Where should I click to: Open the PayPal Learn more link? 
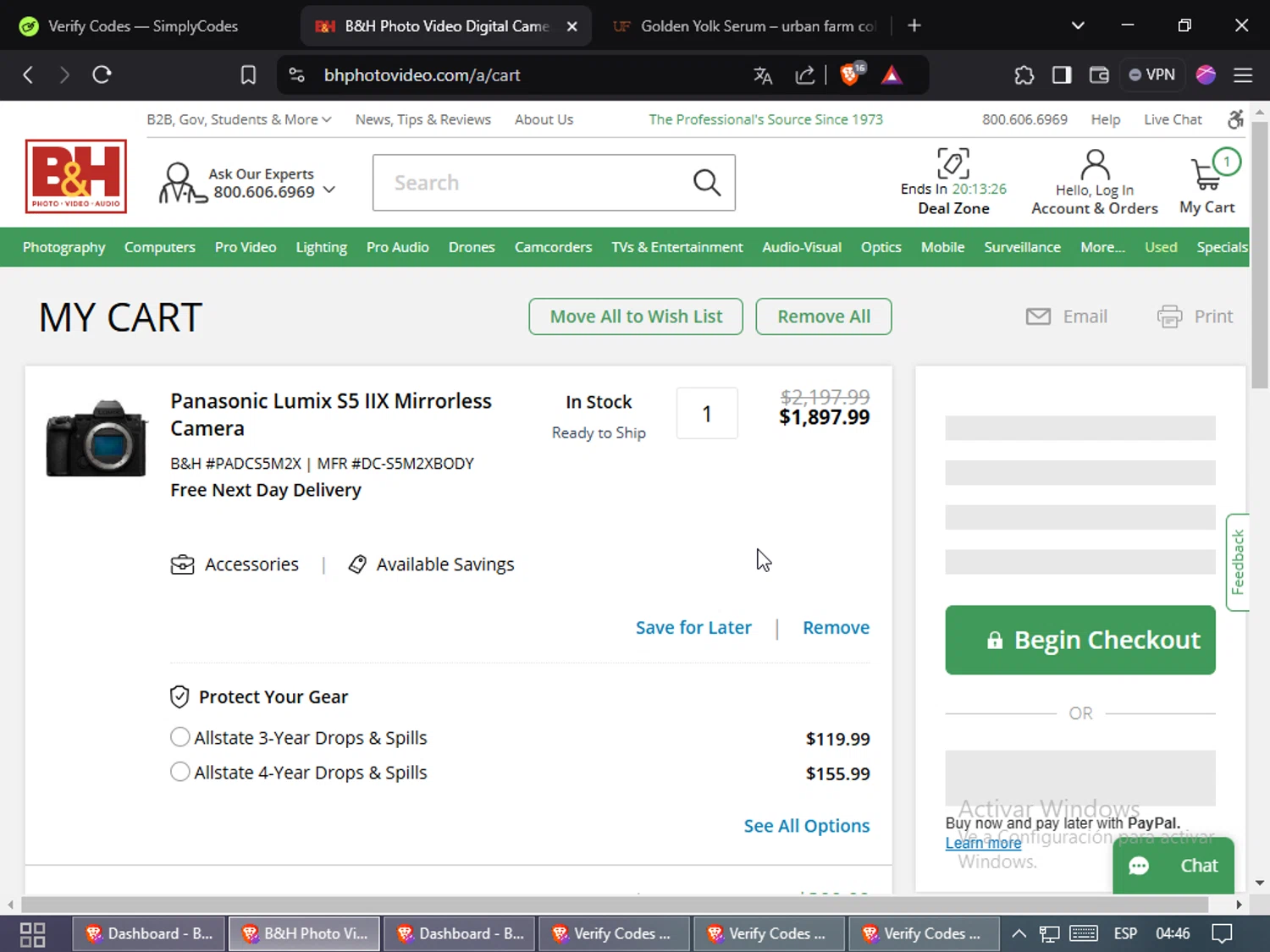tap(983, 843)
